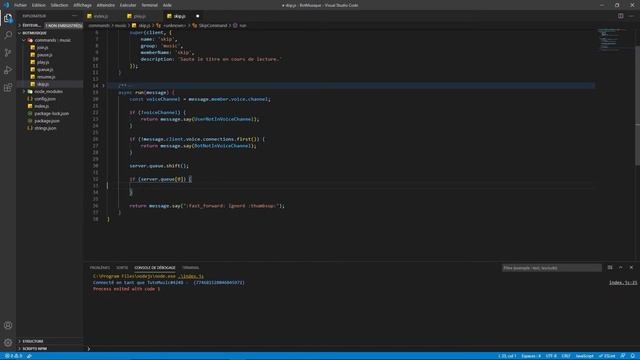640x360 pixels.
Task: Click the feedback icon in status bar
Action: click(x=623, y=356)
